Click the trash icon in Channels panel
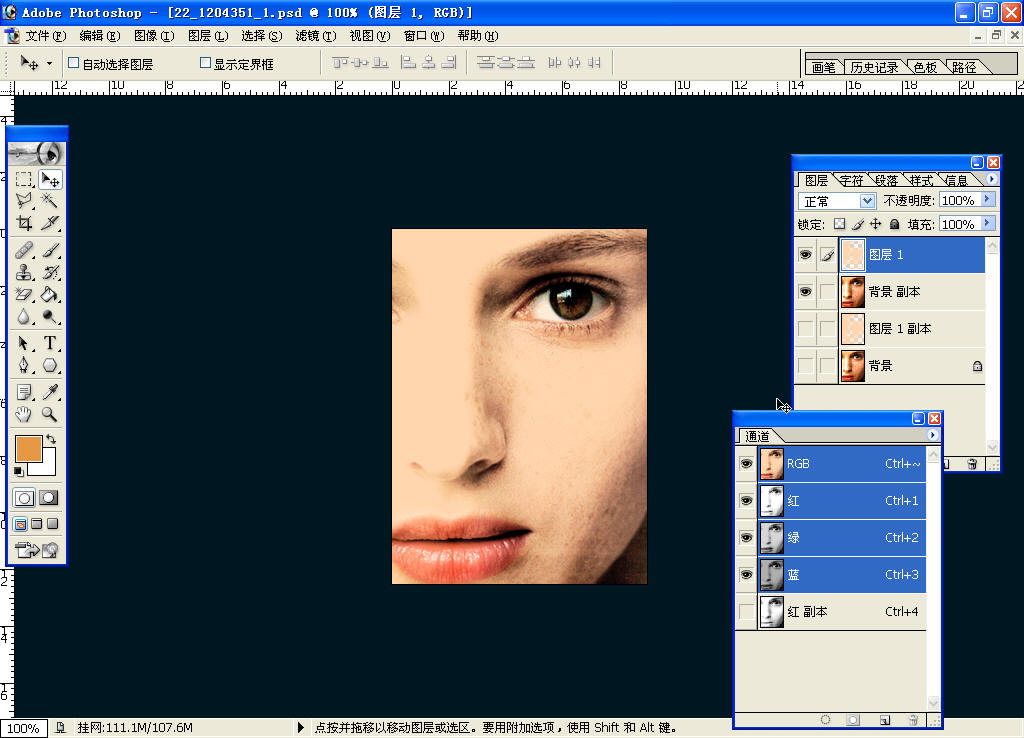 [x=913, y=720]
